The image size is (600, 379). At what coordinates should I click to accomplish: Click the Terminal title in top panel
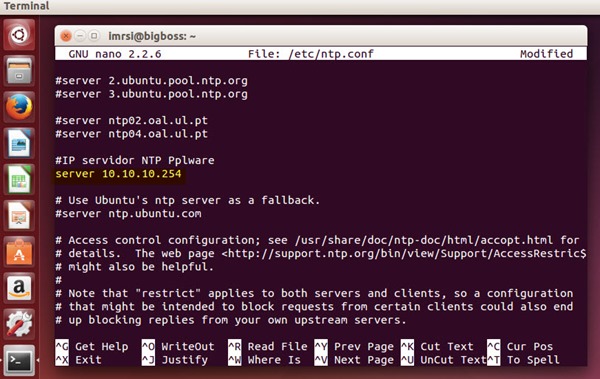[26, 6]
